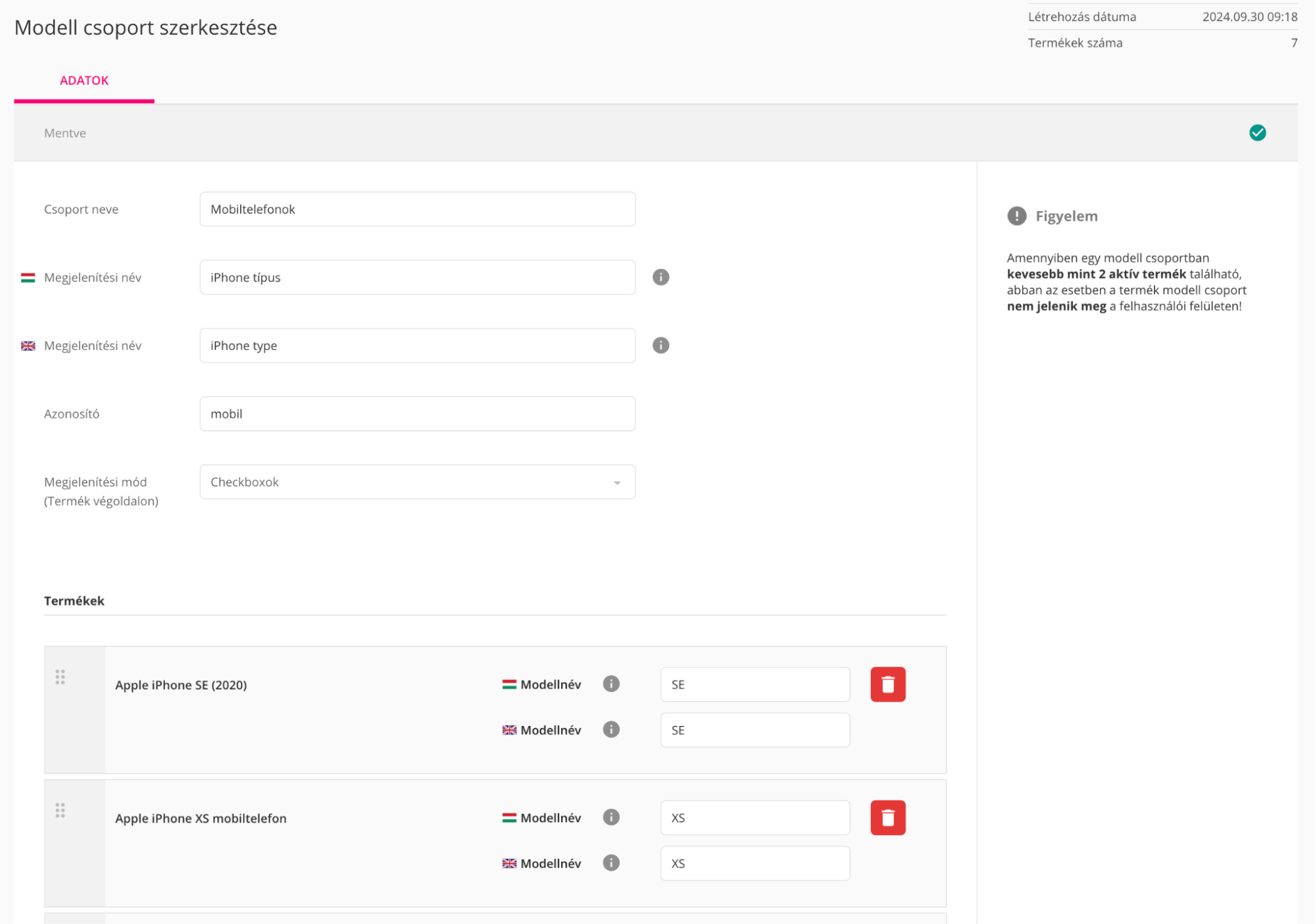The width and height of the screenshot is (1315, 924).
Task: Delete the Apple iPhone XS mobiltelefon product
Action: (887, 817)
